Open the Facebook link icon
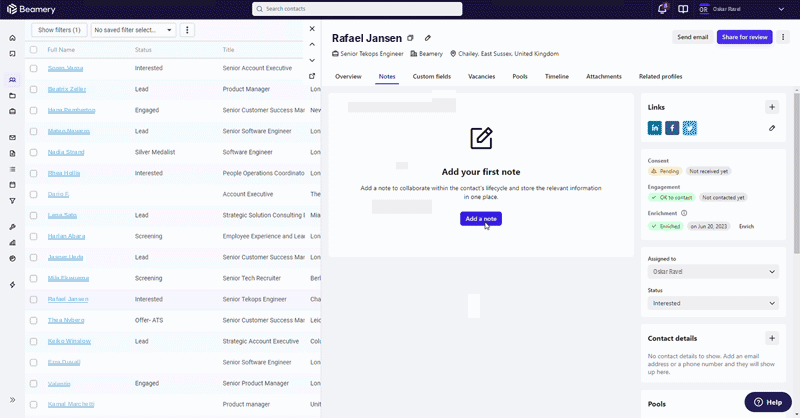The image size is (800, 418). click(x=672, y=128)
